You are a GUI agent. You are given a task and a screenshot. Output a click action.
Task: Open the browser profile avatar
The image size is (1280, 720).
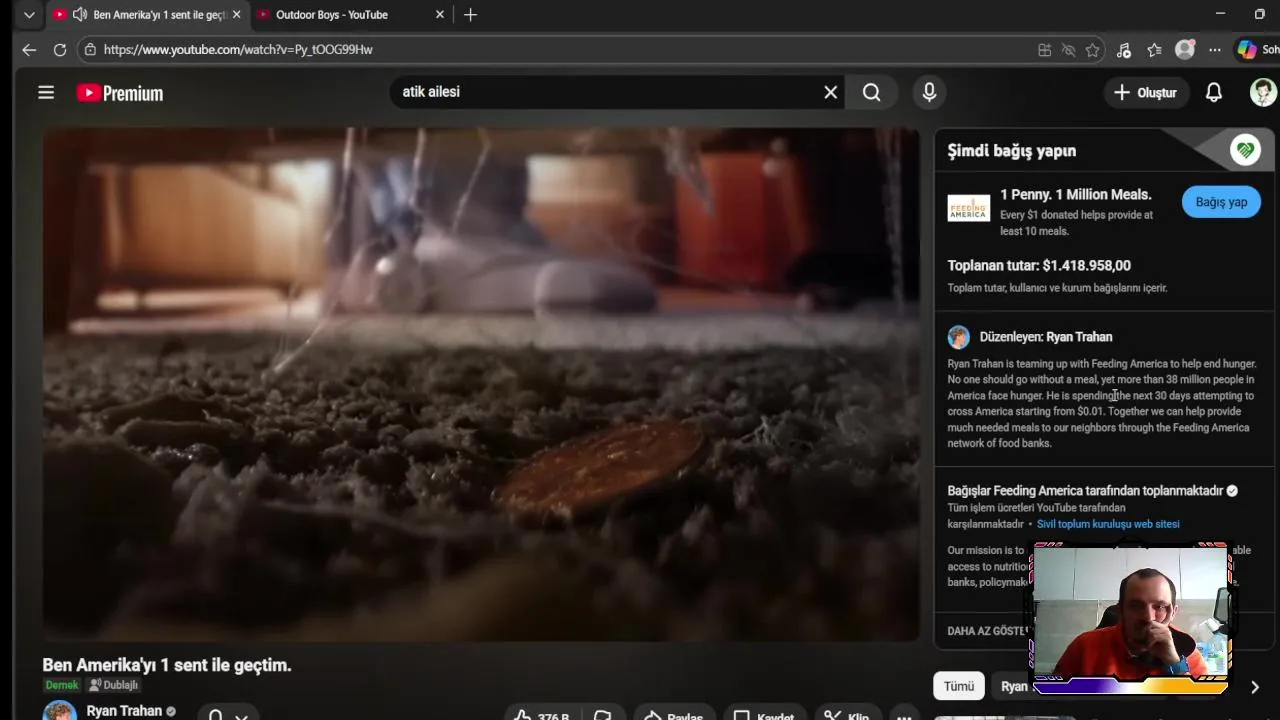click(x=1185, y=50)
